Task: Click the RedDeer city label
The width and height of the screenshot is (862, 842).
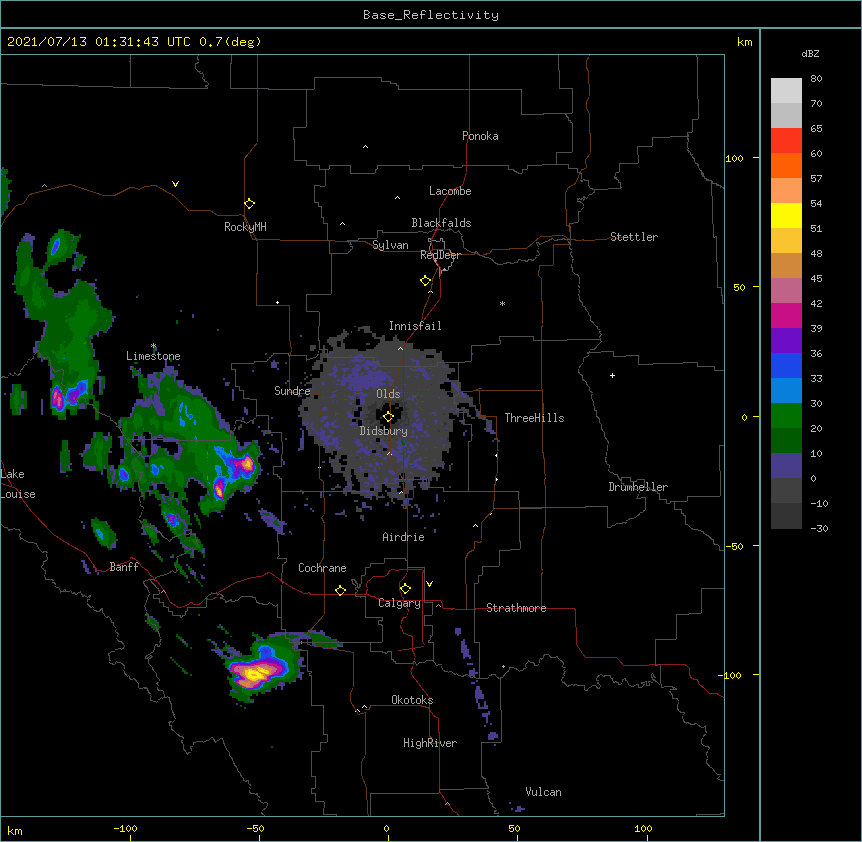Action: coord(440,255)
